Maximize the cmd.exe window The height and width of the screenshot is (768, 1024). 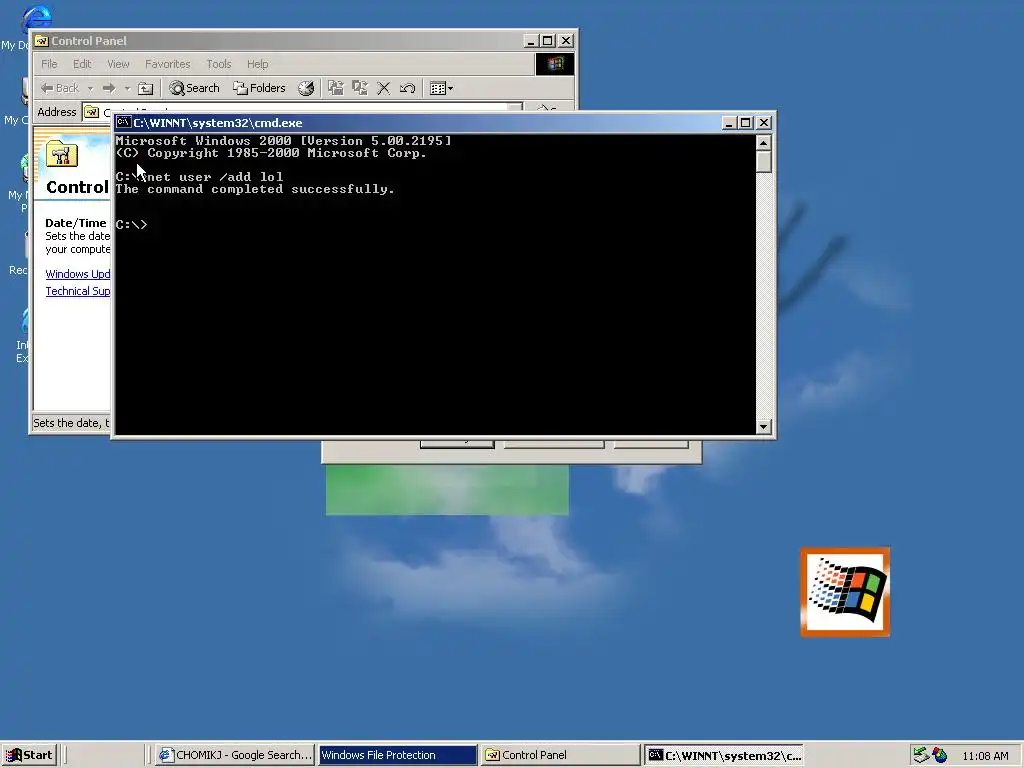click(746, 123)
